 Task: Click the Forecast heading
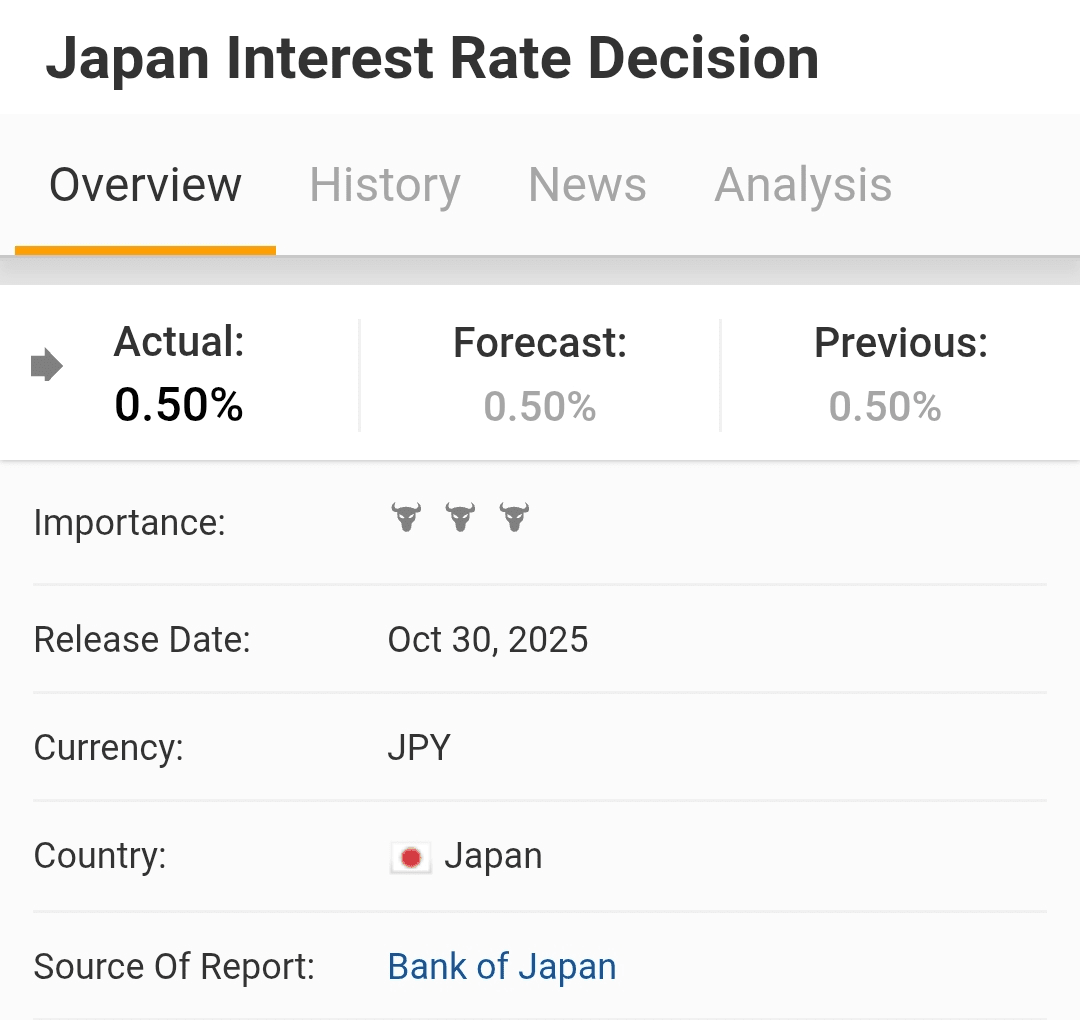(x=540, y=342)
